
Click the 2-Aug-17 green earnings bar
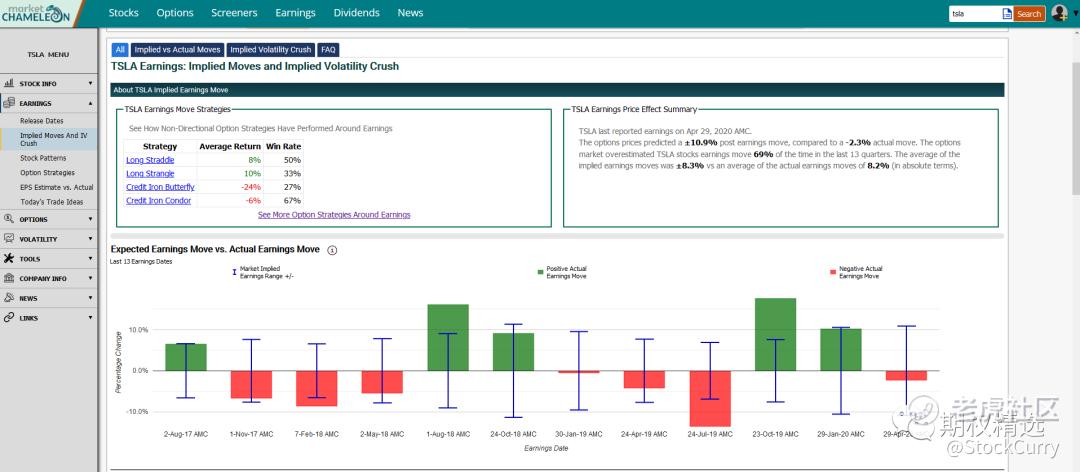point(186,357)
